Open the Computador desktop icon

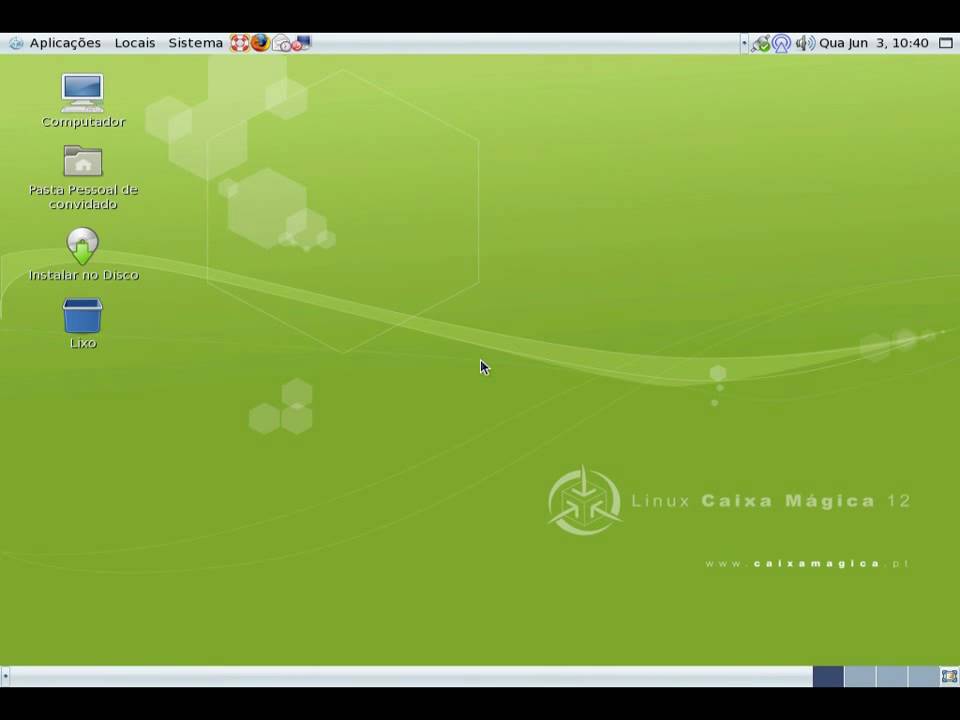point(83,101)
